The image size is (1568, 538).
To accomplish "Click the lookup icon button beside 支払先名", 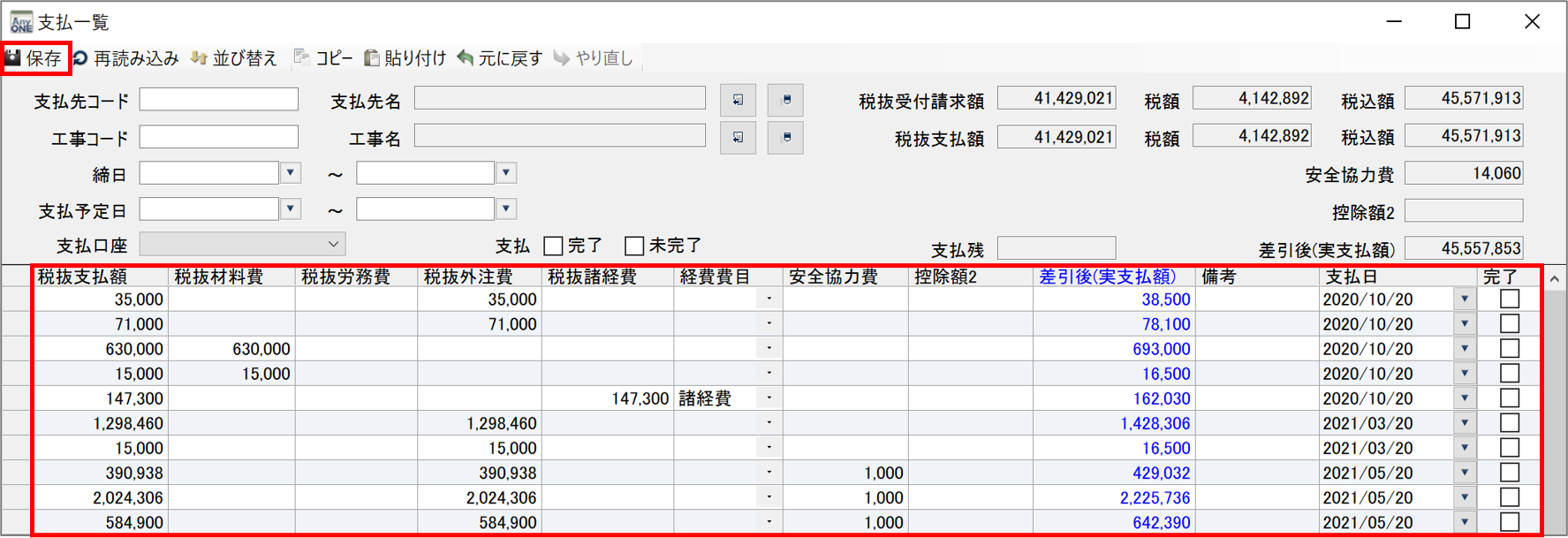I will tap(738, 101).
